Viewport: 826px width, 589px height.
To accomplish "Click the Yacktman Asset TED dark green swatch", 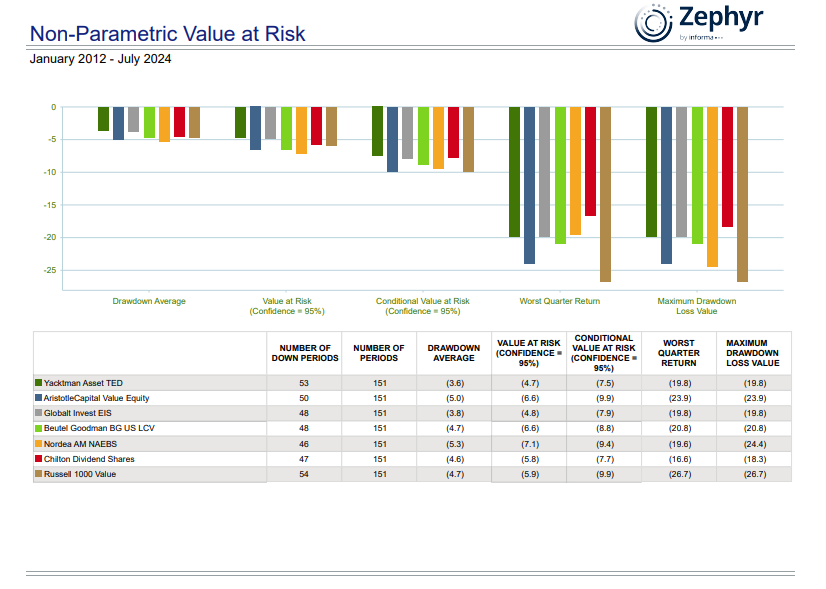I will coord(39,383).
